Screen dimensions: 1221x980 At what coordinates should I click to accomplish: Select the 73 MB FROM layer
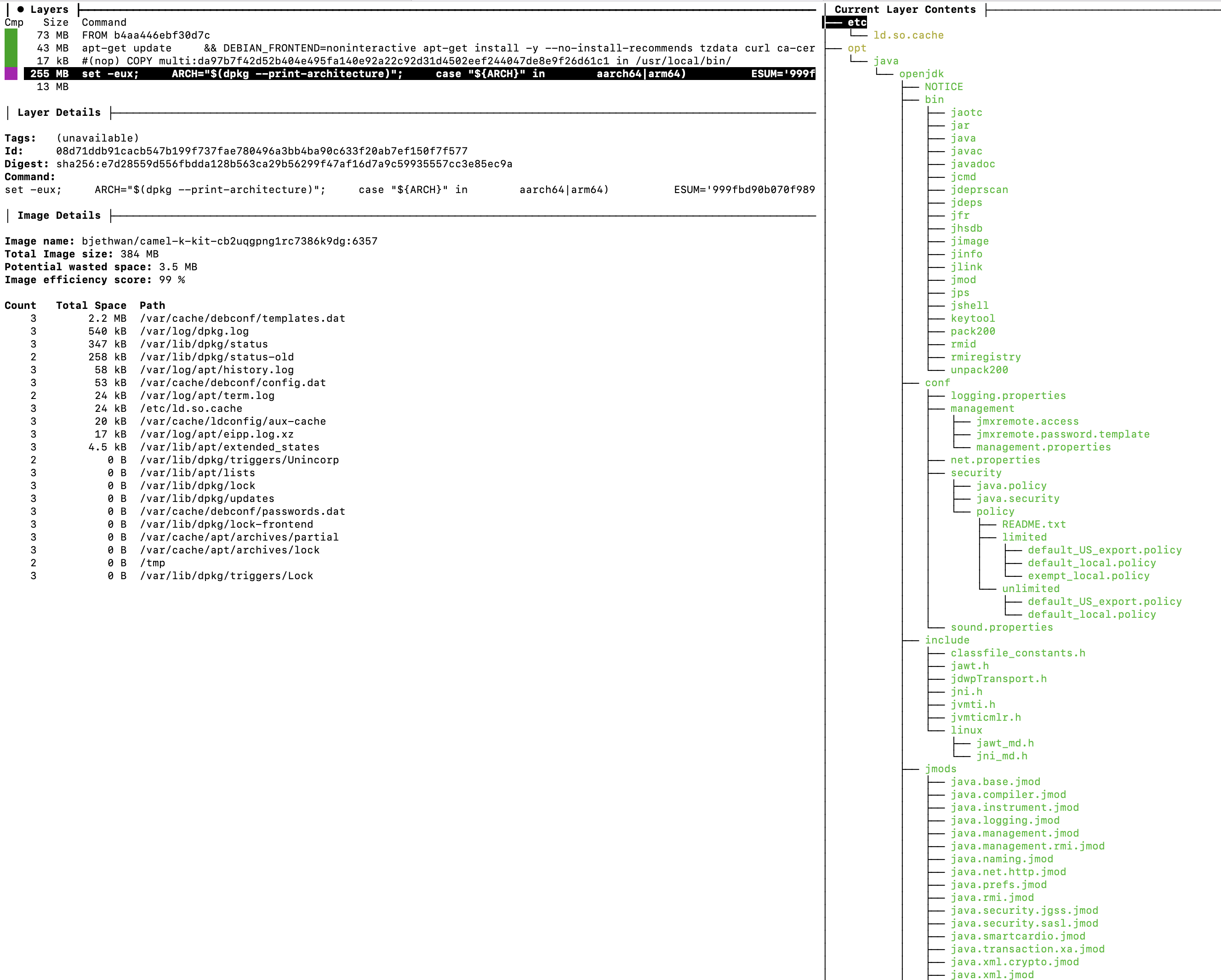tap(146, 35)
